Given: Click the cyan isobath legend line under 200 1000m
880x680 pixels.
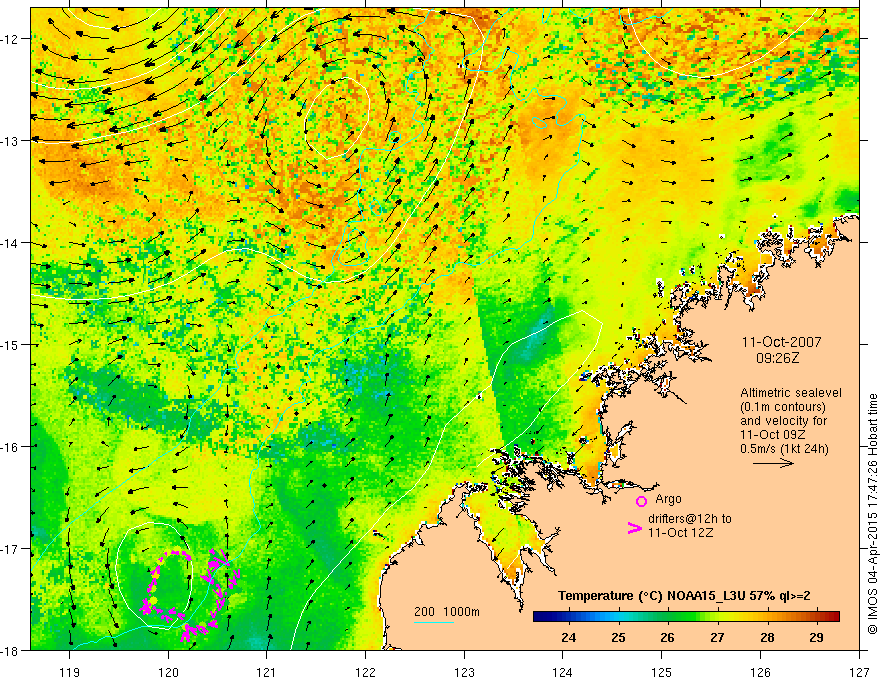Looking at the screenshot, I should point(434,622).
